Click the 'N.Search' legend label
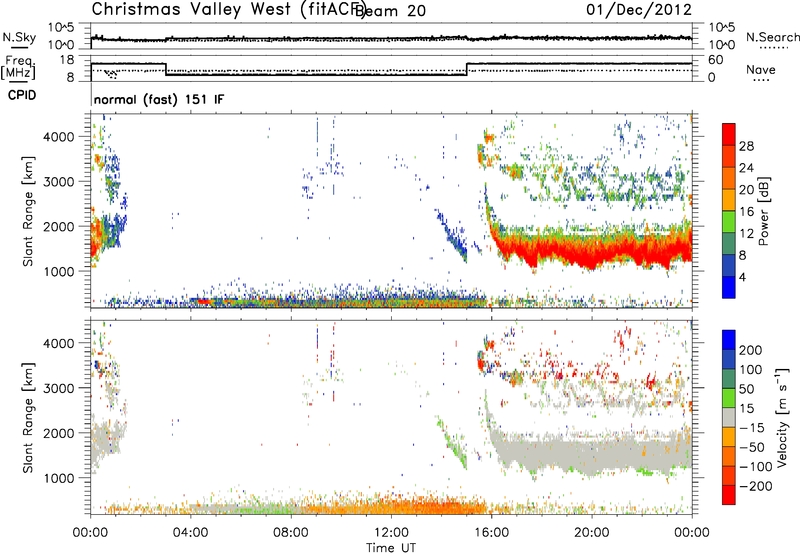This screenshot has width=800, height=554. click(x=772, y=37)
